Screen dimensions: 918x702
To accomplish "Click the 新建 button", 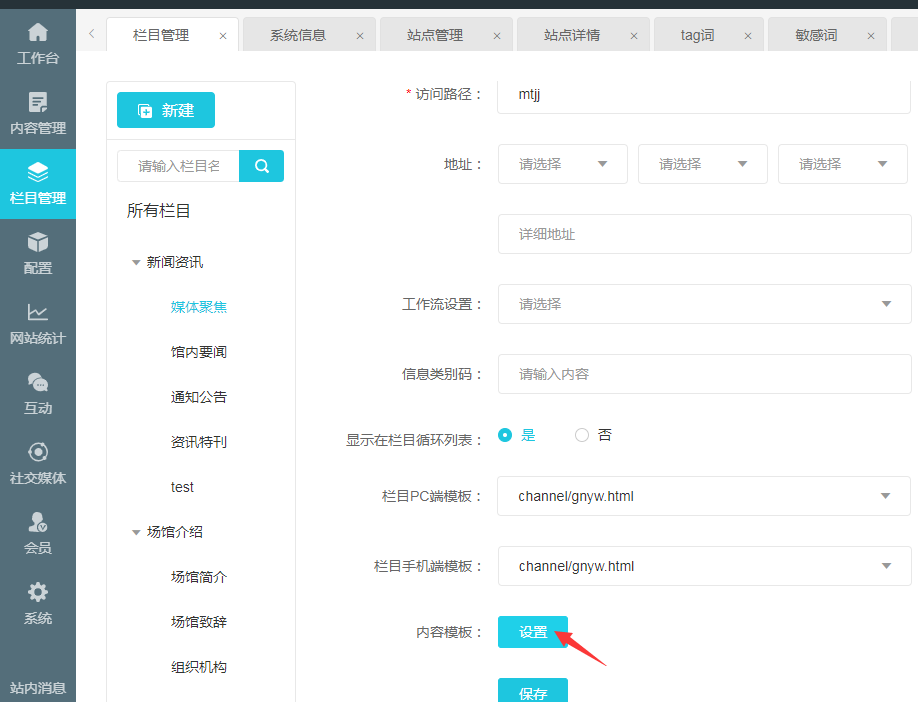I will (x=166, y=110).
